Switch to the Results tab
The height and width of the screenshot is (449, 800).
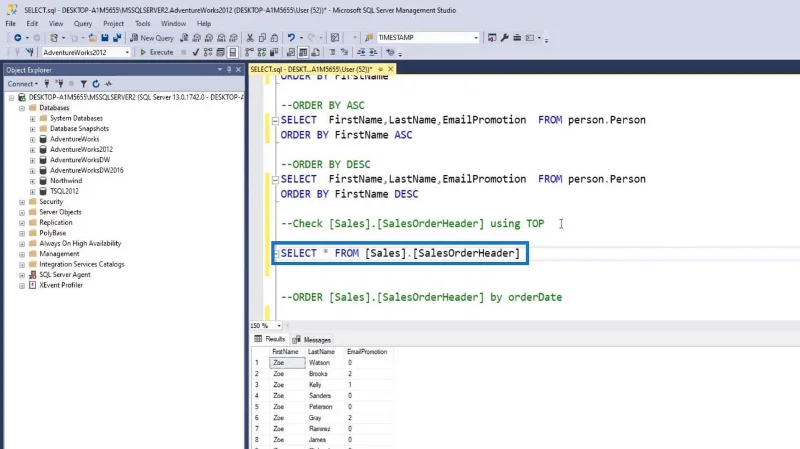(270, 339)
